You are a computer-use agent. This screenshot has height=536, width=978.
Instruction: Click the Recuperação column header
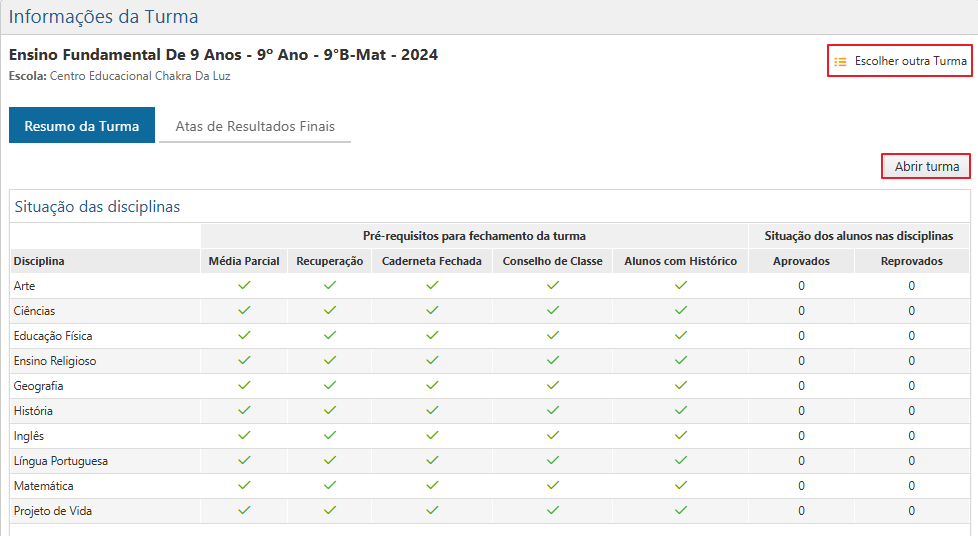coord(329,261)
